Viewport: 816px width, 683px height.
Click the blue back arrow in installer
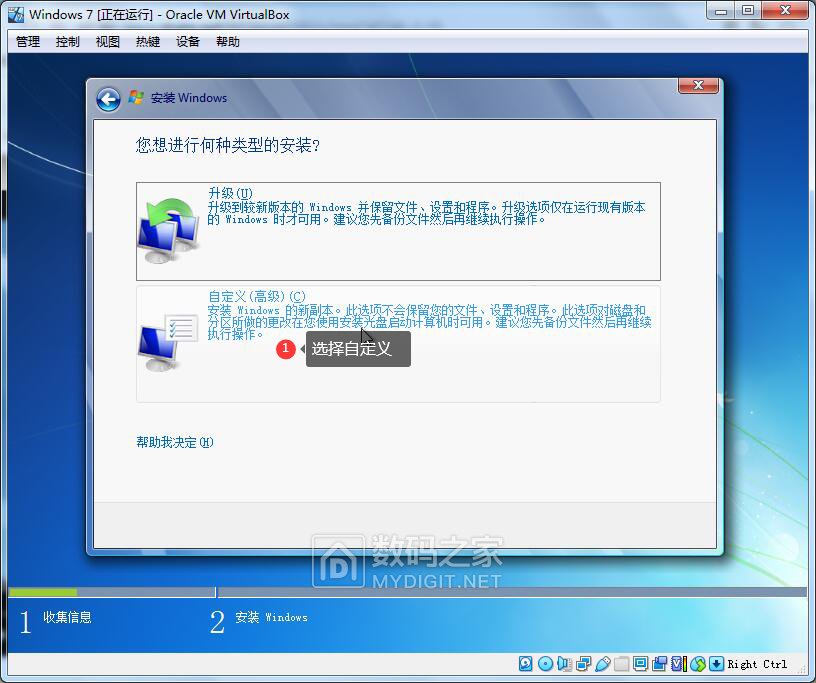[x=108, y=99]
